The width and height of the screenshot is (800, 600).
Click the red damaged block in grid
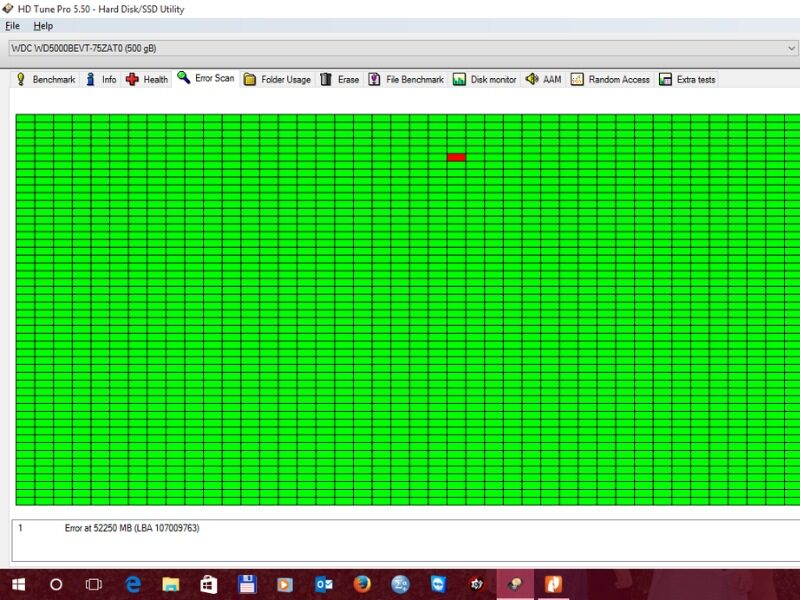coord(456,157)
